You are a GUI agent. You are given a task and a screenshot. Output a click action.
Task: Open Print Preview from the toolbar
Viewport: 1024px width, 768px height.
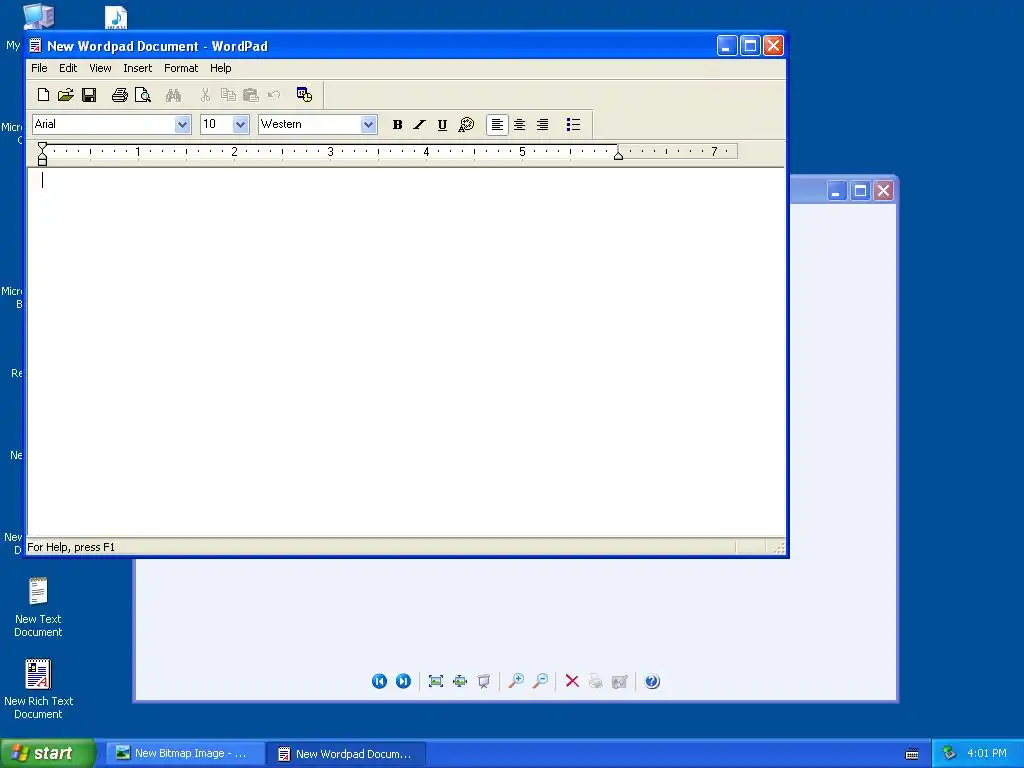pos(142,95)
